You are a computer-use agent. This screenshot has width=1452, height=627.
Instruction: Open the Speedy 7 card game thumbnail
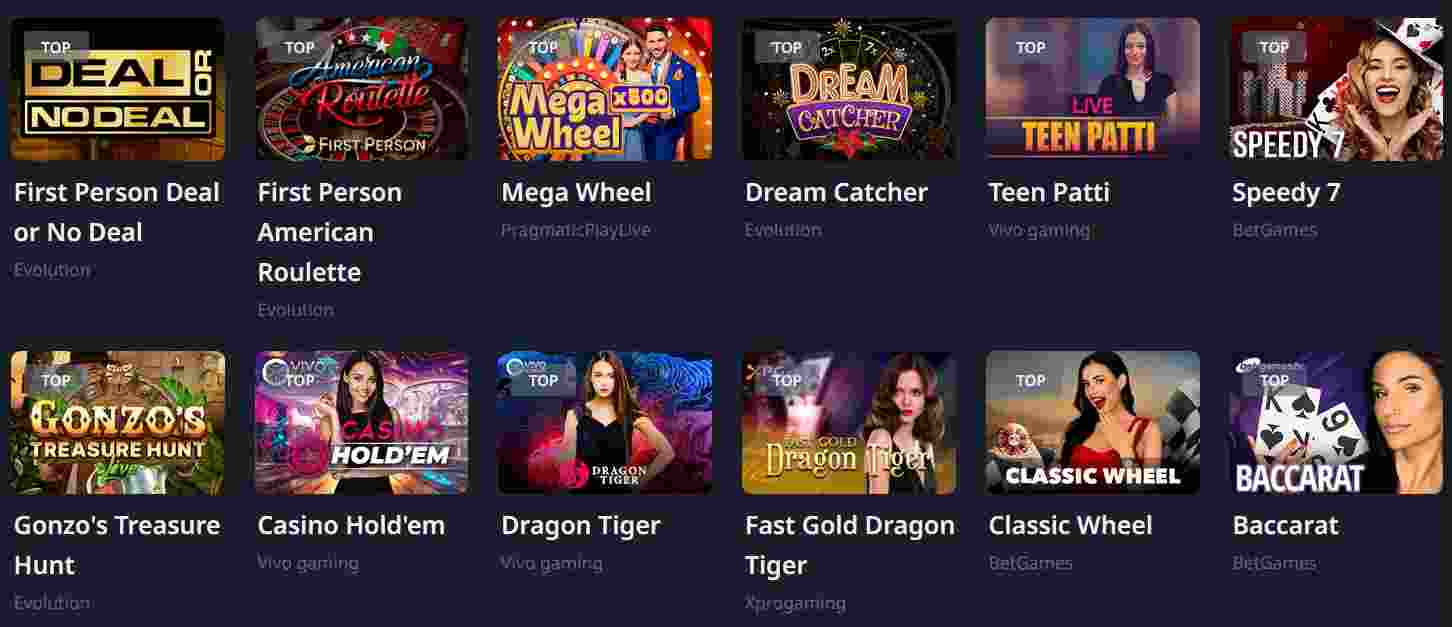(1336, 89)
